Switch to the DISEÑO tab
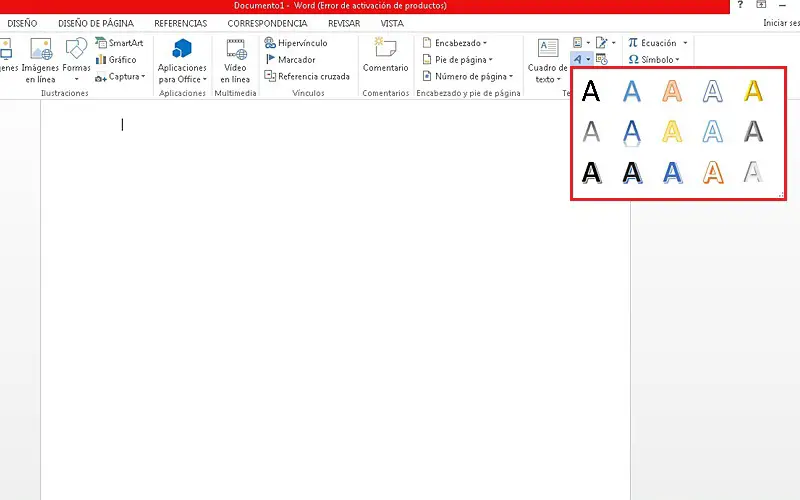This screenshot has width=800, height=500. (x=22, y=23)
